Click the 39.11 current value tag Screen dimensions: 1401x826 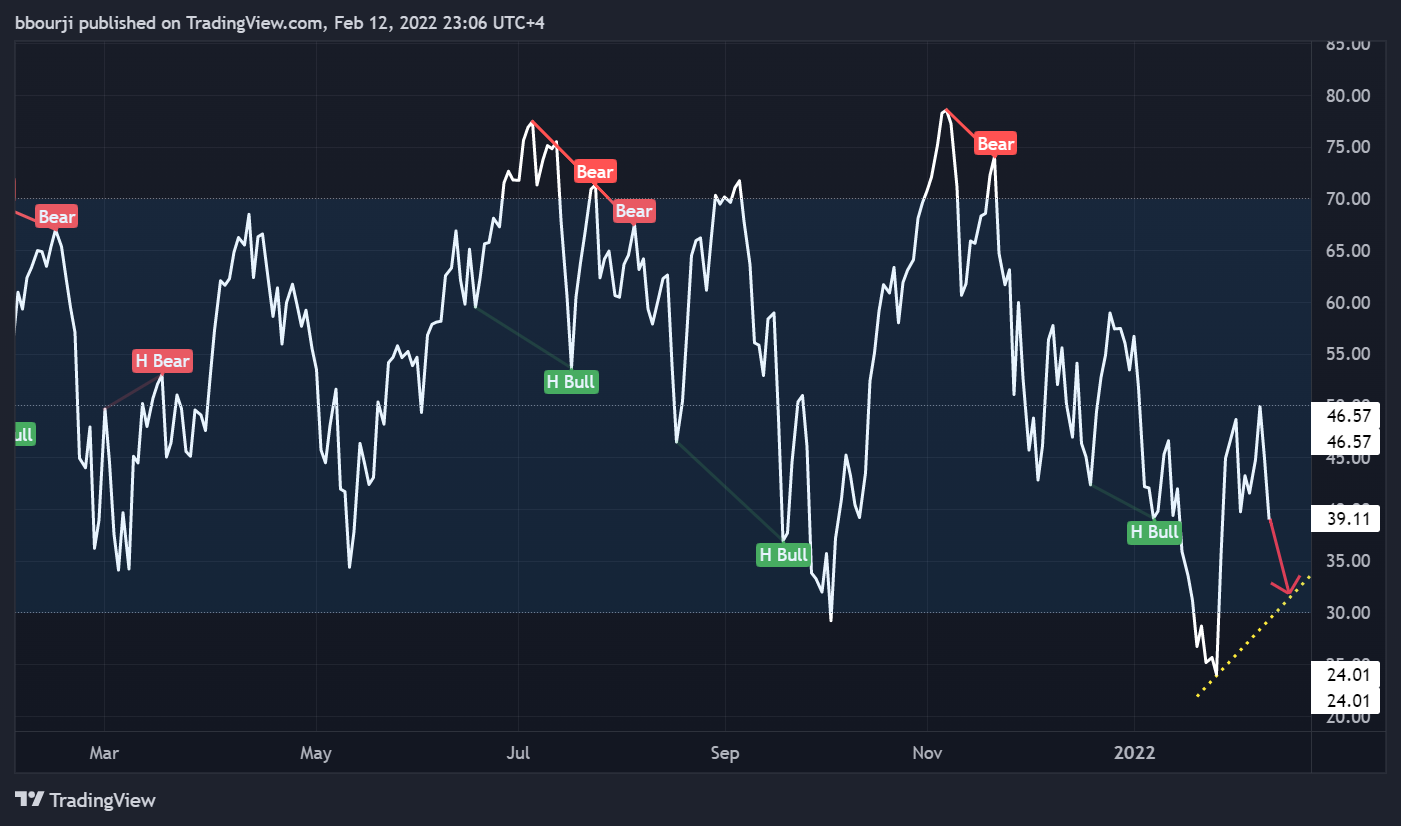point(1346,518)
